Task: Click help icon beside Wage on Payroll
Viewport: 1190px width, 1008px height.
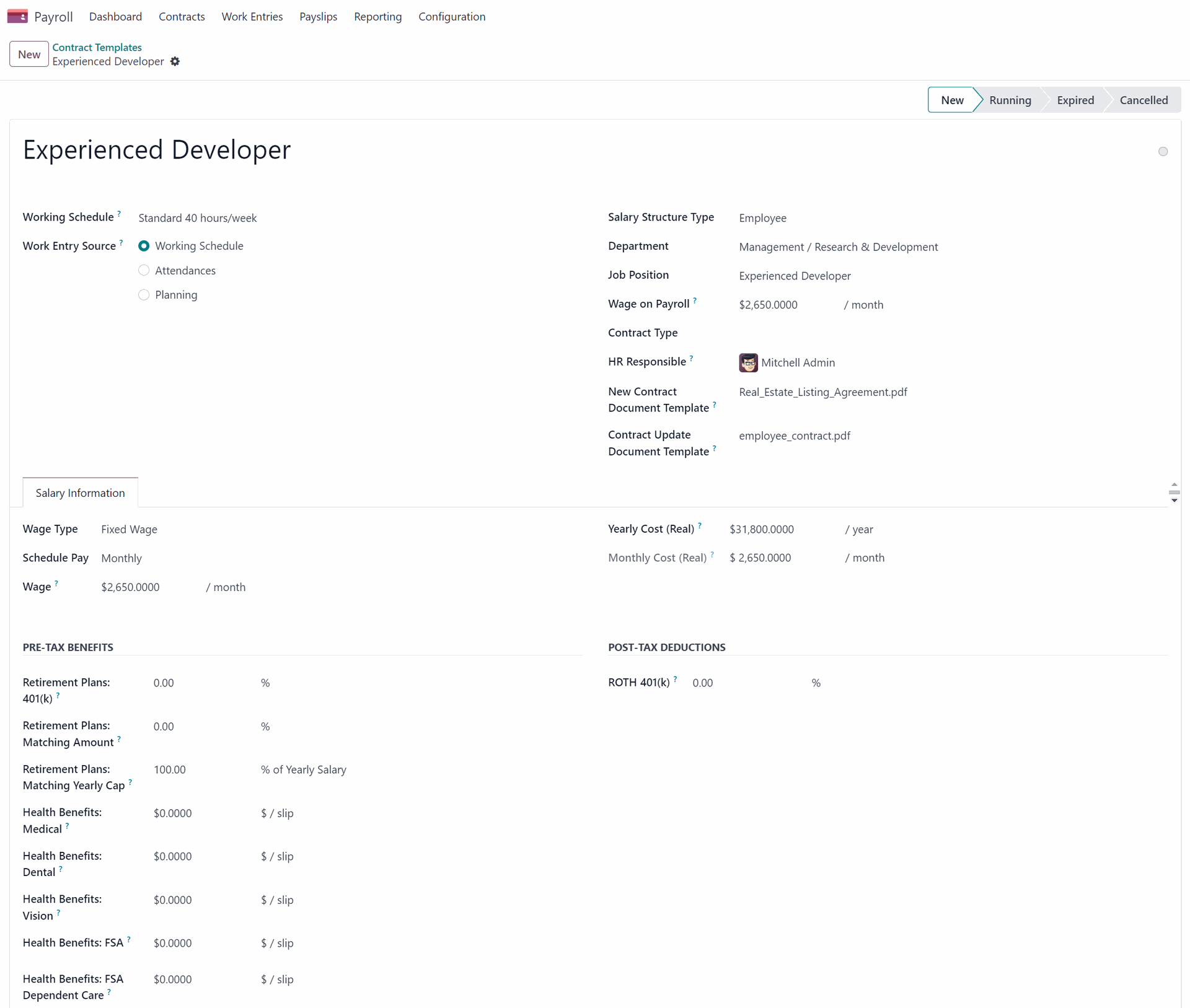Action: point(695,300)
